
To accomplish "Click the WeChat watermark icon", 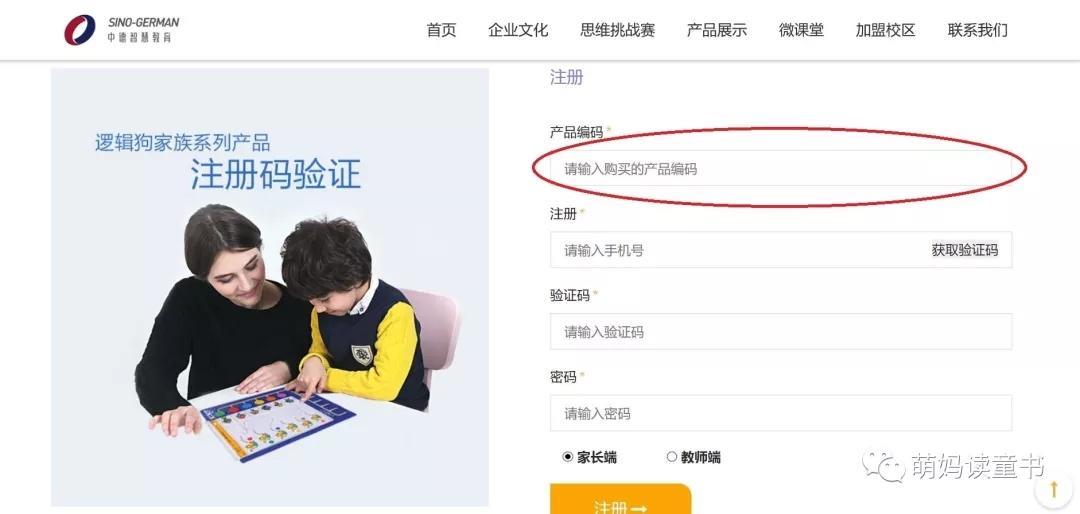I will tap(883, 466).
